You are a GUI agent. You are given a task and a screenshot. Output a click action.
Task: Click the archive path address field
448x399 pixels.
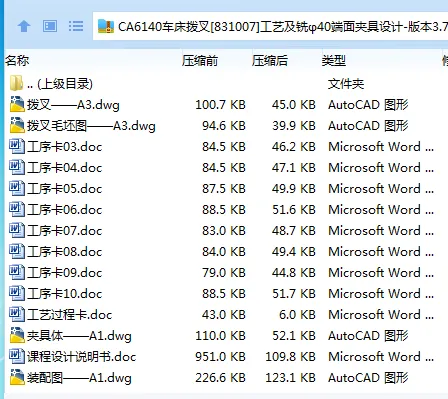click(x=270, y=26)
